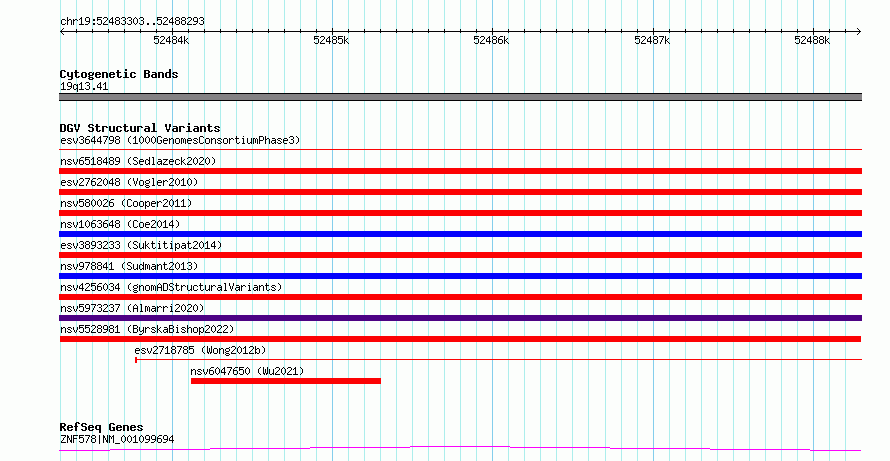Open the Cytogenetic Bands track title

(119, 74)
